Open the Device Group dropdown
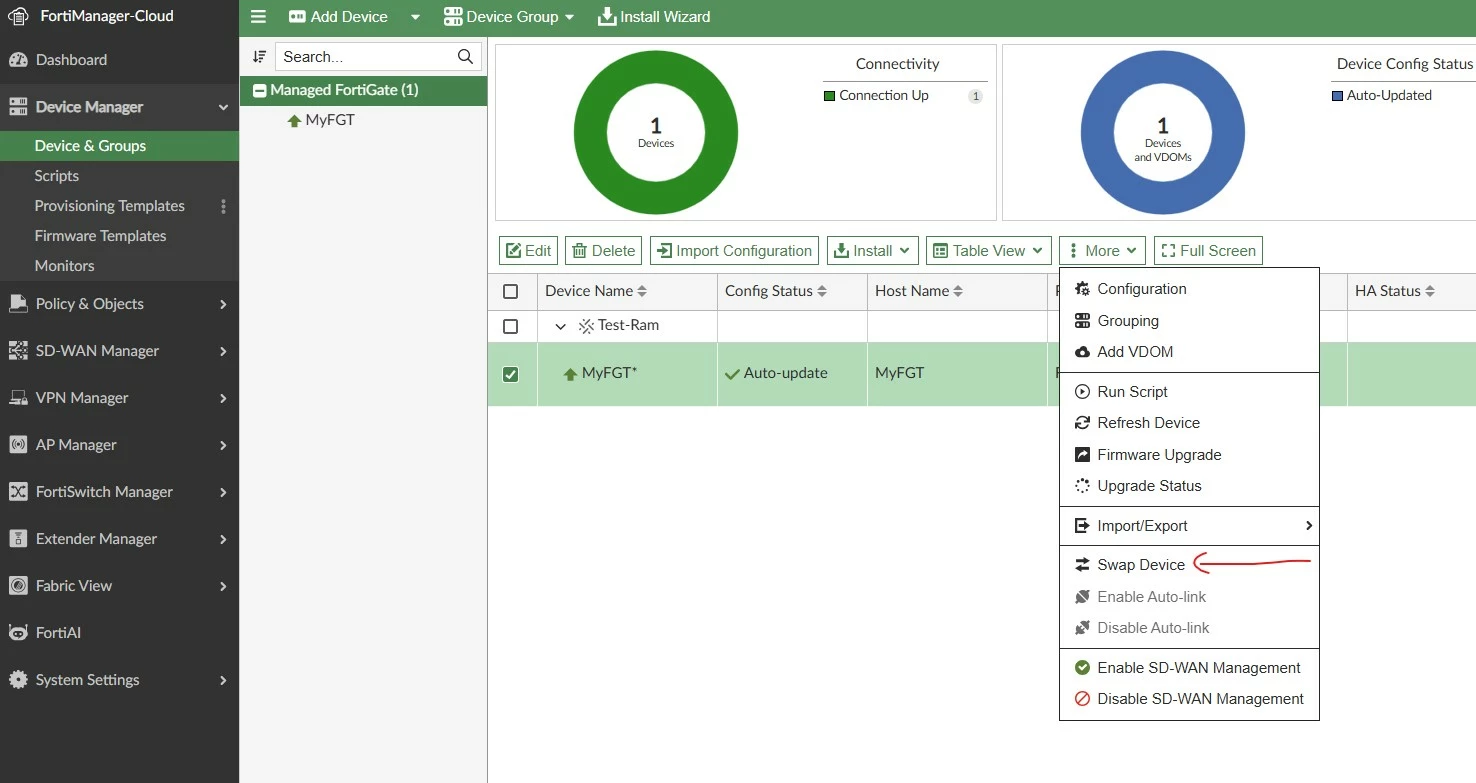 (x=509, y=17)
